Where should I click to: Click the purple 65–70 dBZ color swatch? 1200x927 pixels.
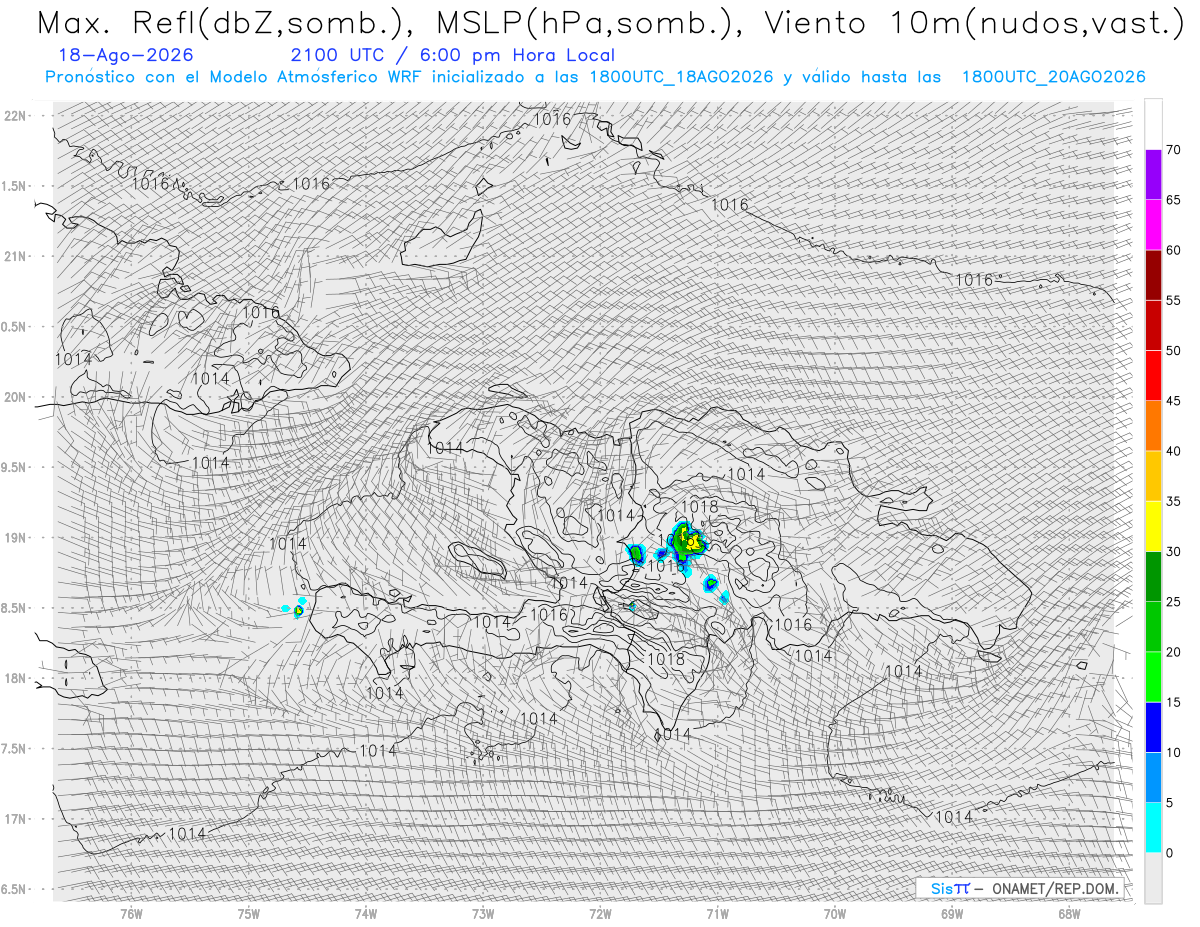tap(1153, 175)
